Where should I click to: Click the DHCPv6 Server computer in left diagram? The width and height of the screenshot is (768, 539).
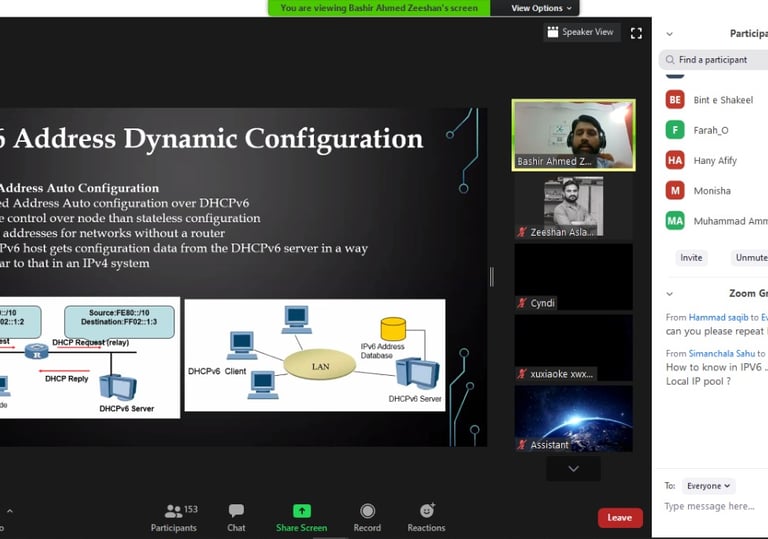(x=118, y=388)
